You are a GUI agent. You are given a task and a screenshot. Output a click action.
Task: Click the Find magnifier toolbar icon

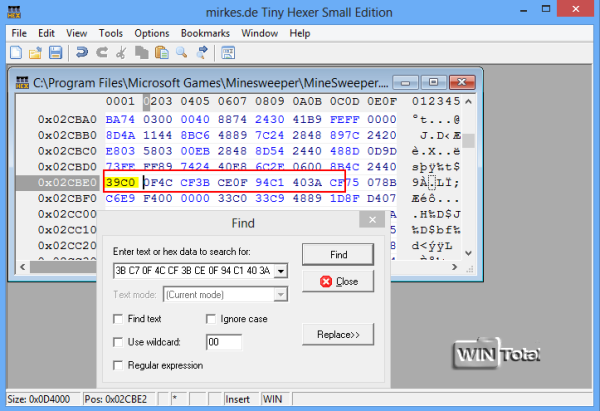pos(182,52)
